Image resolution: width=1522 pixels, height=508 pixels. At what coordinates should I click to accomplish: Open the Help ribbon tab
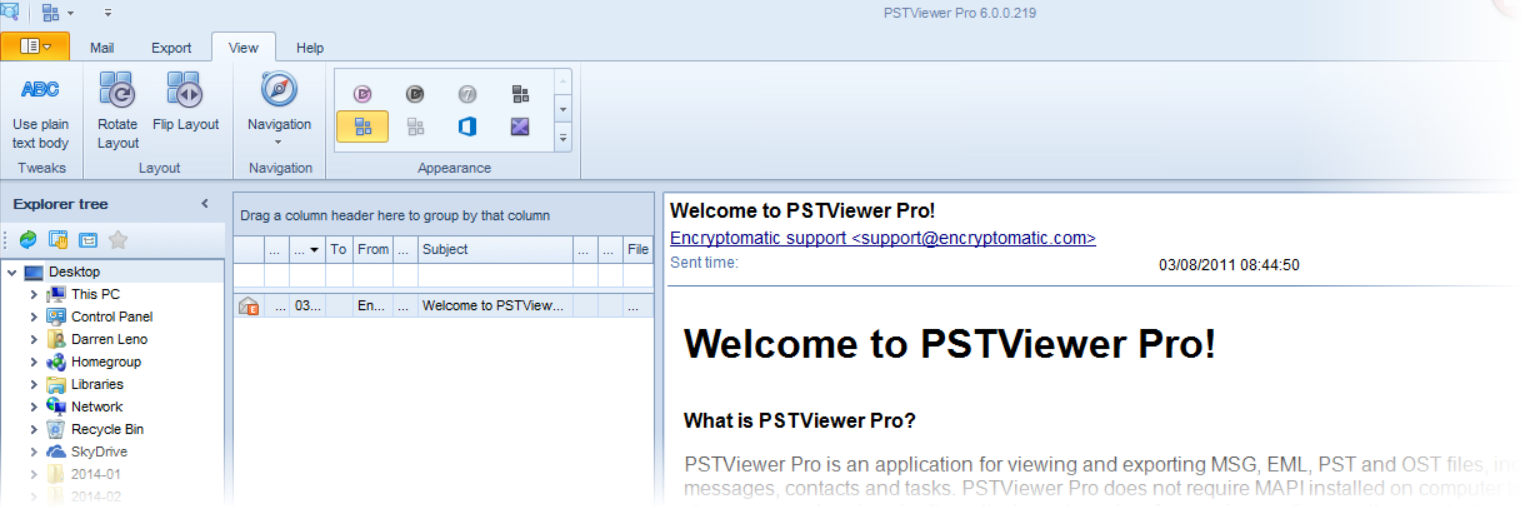coord(310,47)
